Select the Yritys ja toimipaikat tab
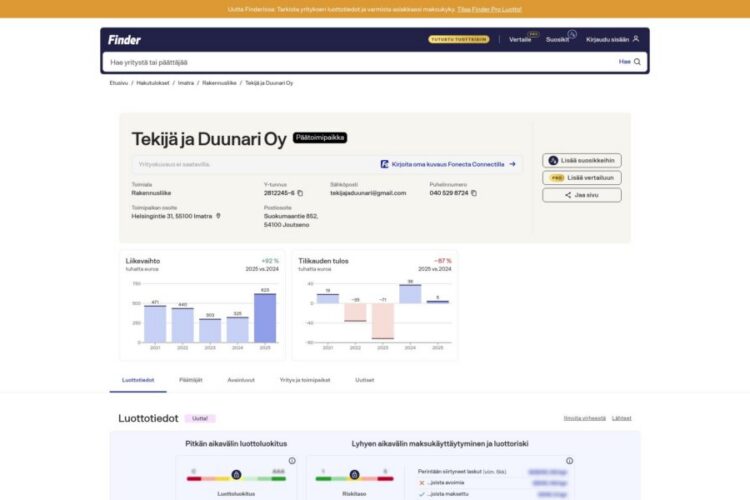750x500 pixels. point(304,380)
